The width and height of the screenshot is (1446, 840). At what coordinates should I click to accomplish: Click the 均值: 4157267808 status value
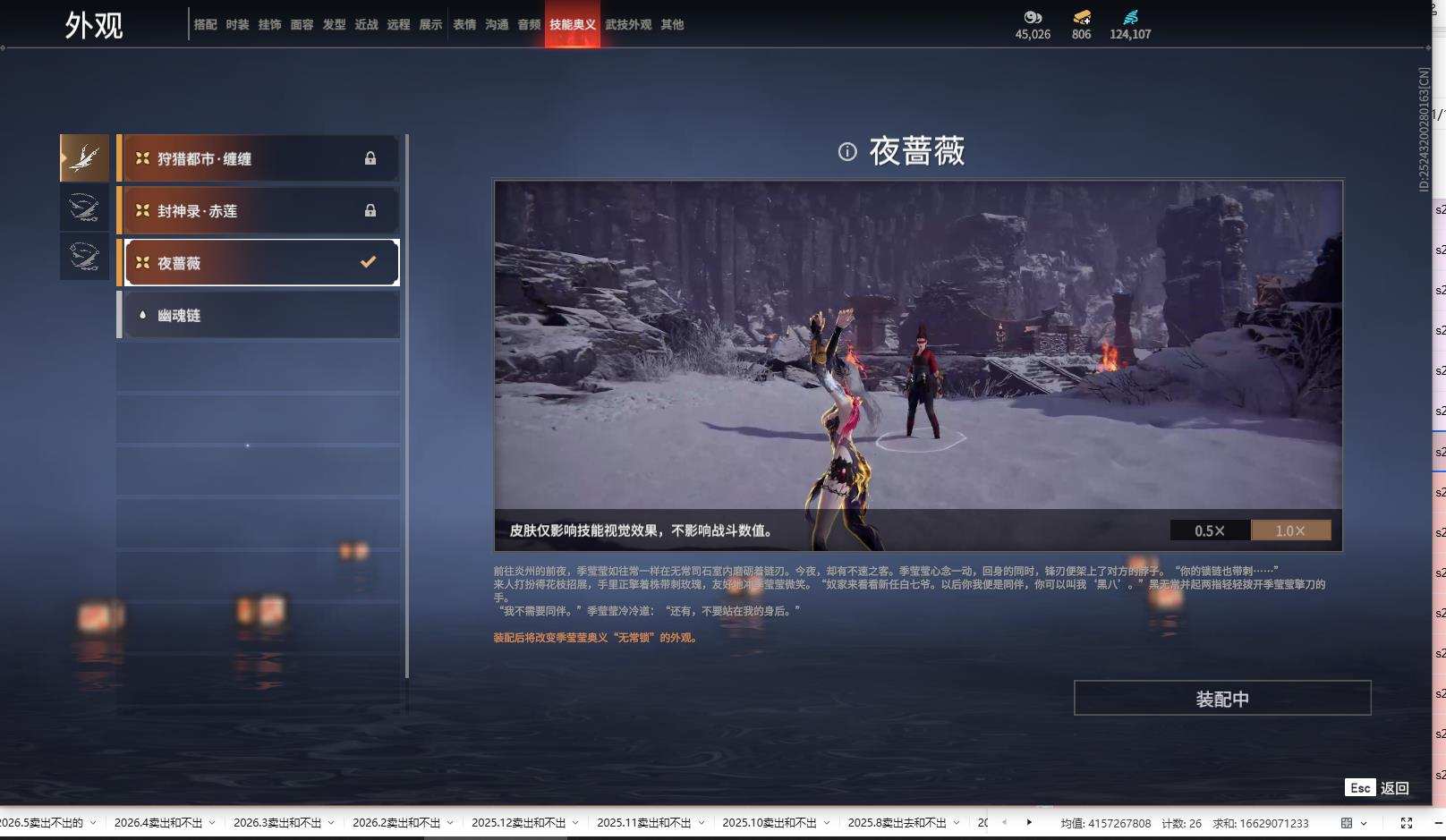(1105, 823)
